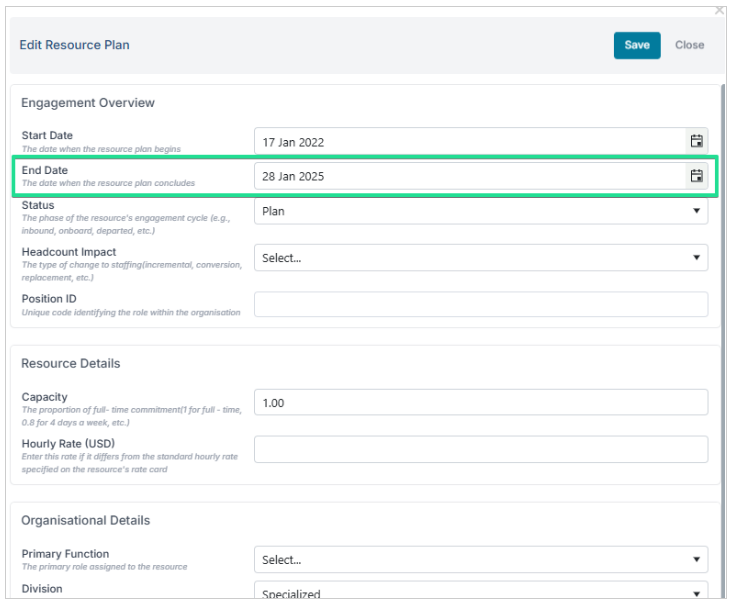
Task: Focus the Hourly Rate (USD) input field
Action: [x=481, y=449]
